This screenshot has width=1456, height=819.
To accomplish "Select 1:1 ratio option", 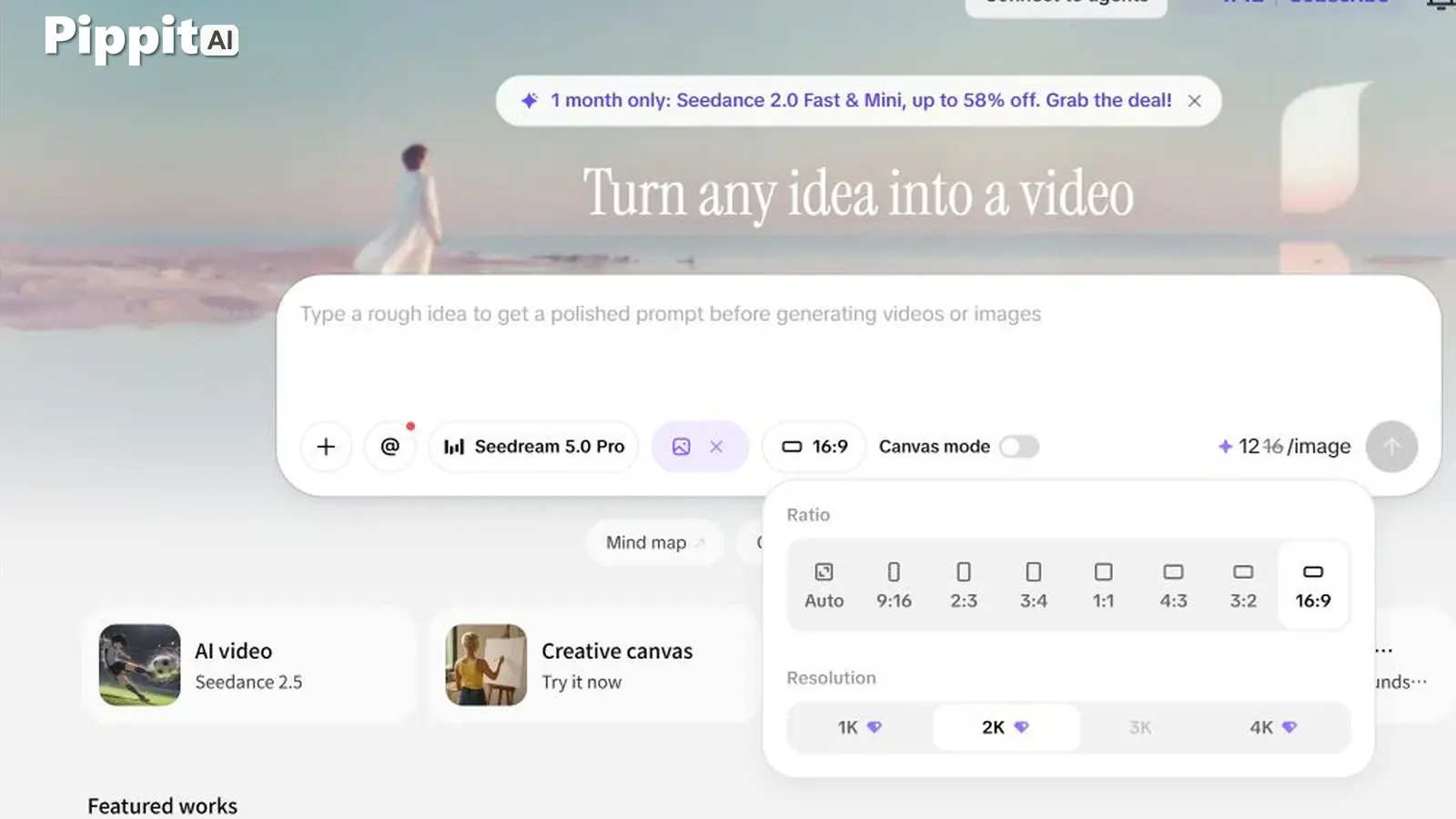I will coord(1103,585).
